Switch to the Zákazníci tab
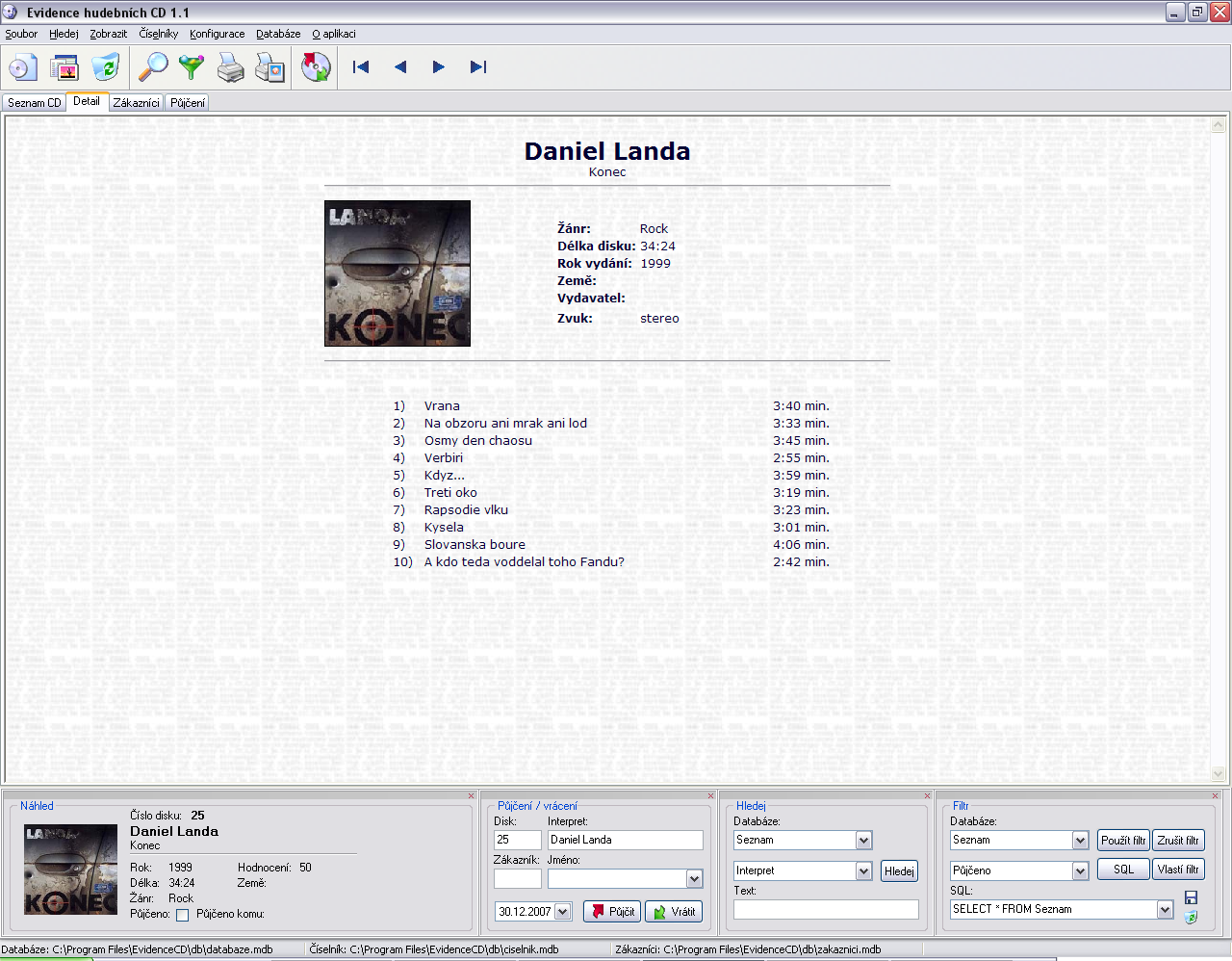This screenshot has height=961, width=1232. click(136, 103)
